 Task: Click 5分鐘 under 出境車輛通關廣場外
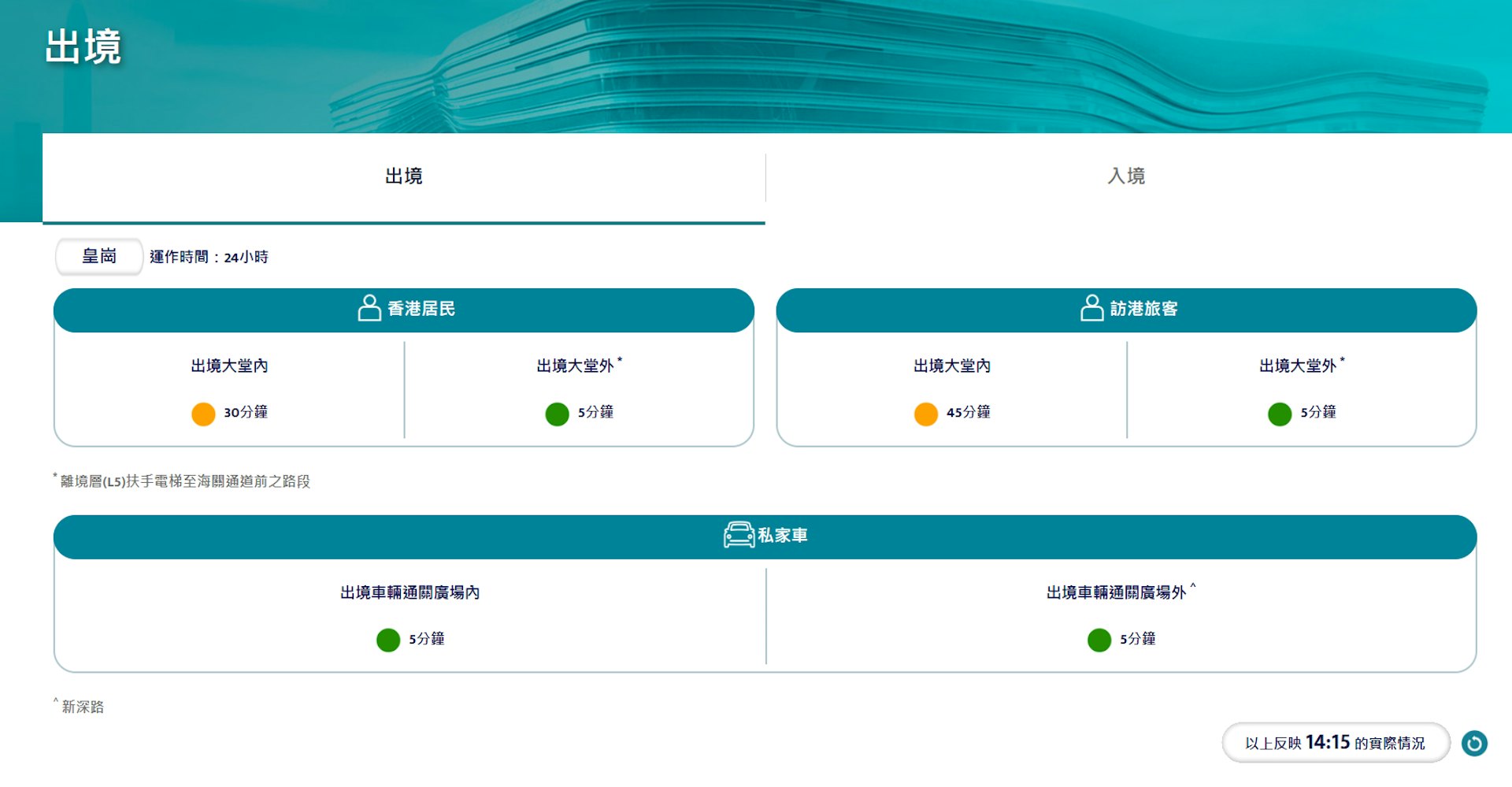(x=1138, y=638)
